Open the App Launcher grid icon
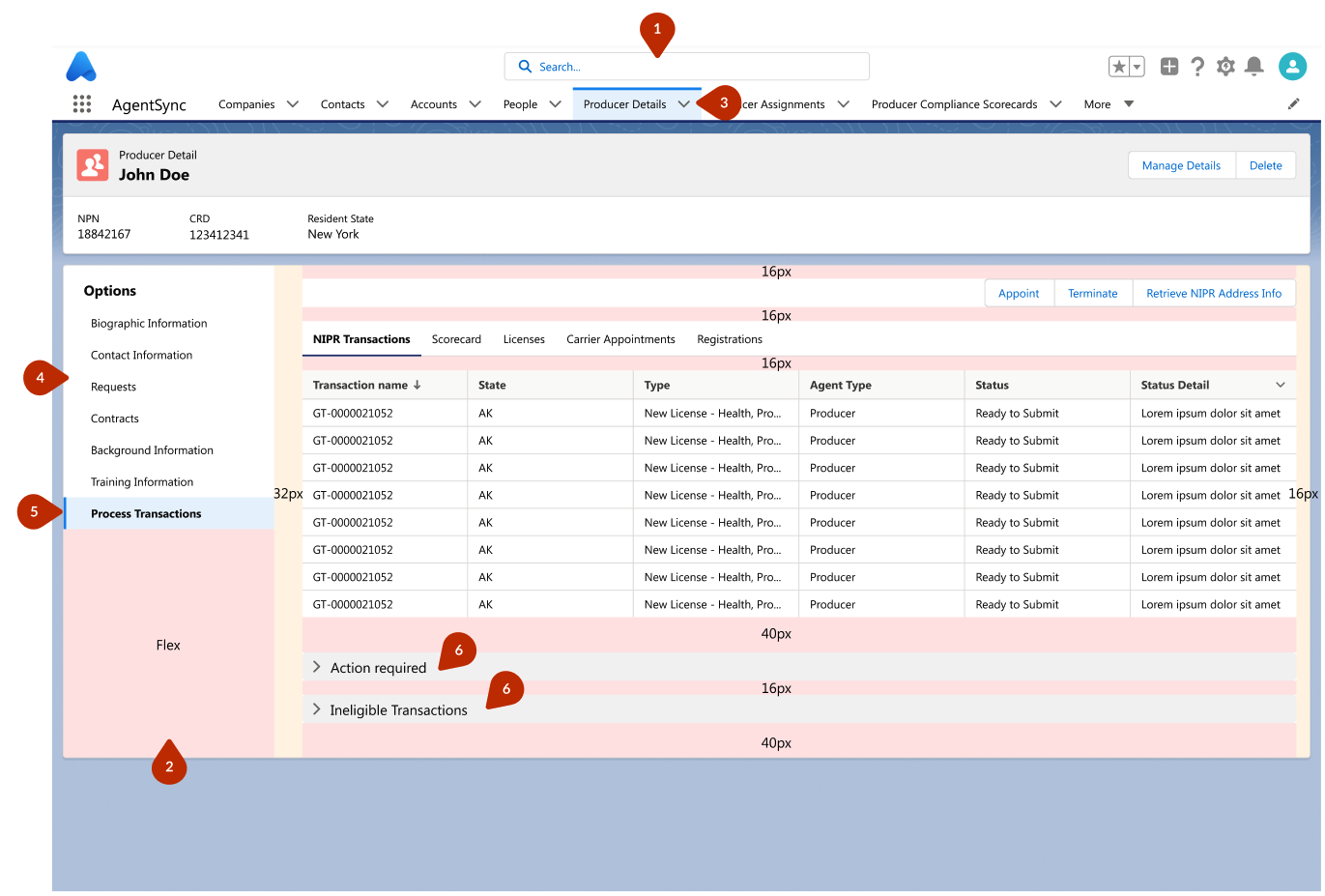 [82, 104]
